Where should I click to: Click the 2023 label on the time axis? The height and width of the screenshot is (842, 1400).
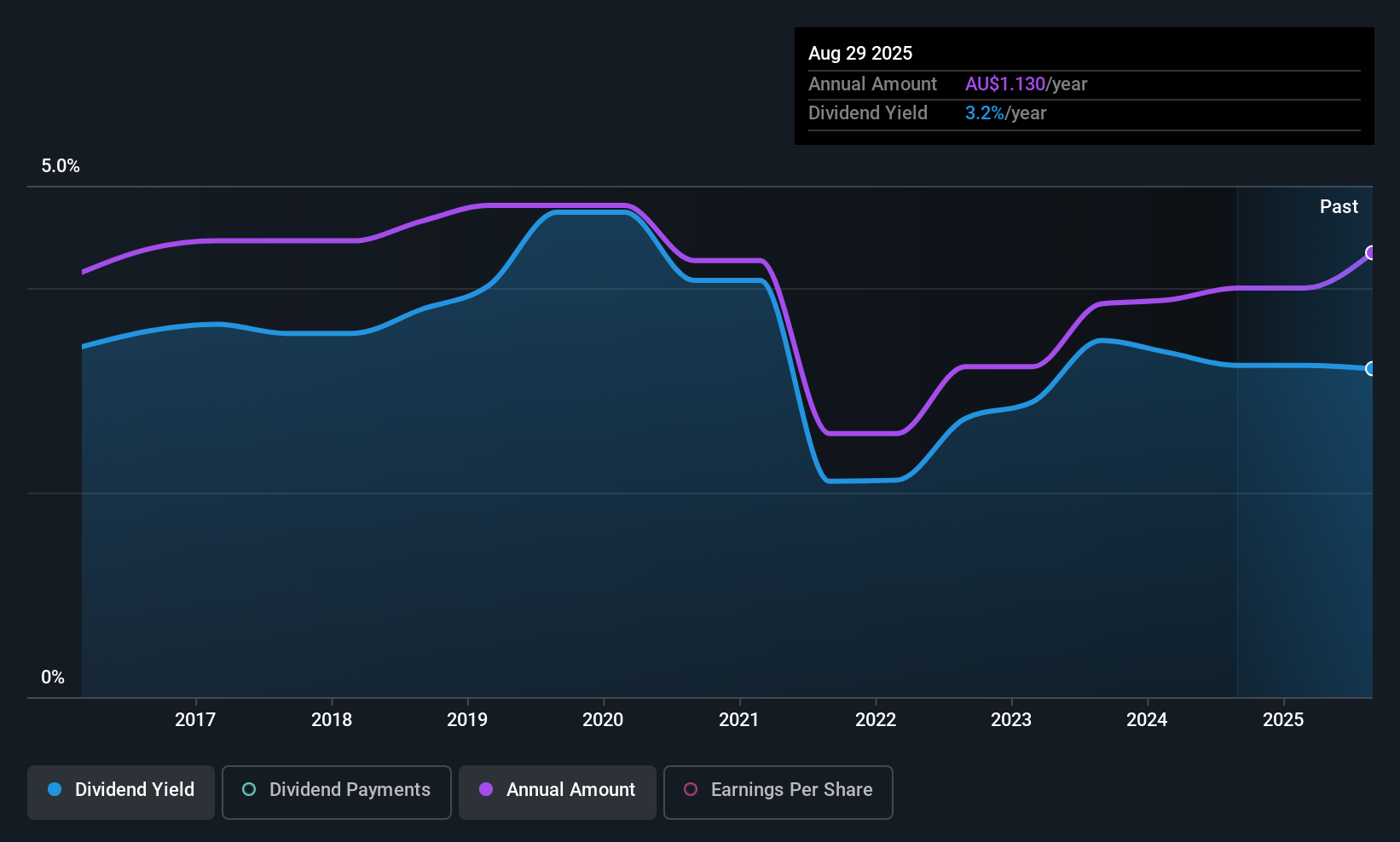click(x=1011, y=720)
